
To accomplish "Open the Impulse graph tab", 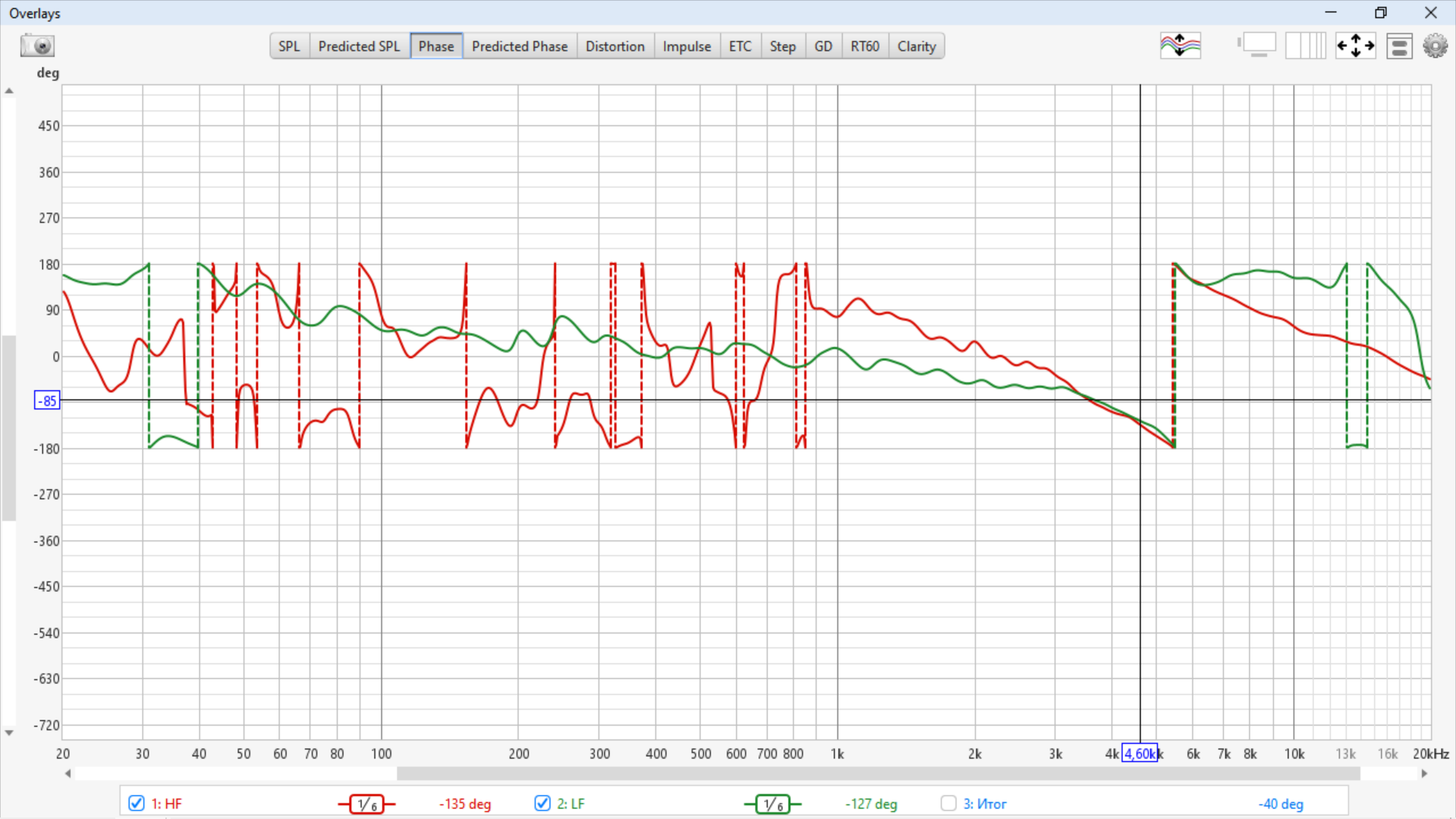I will (686, 46).
